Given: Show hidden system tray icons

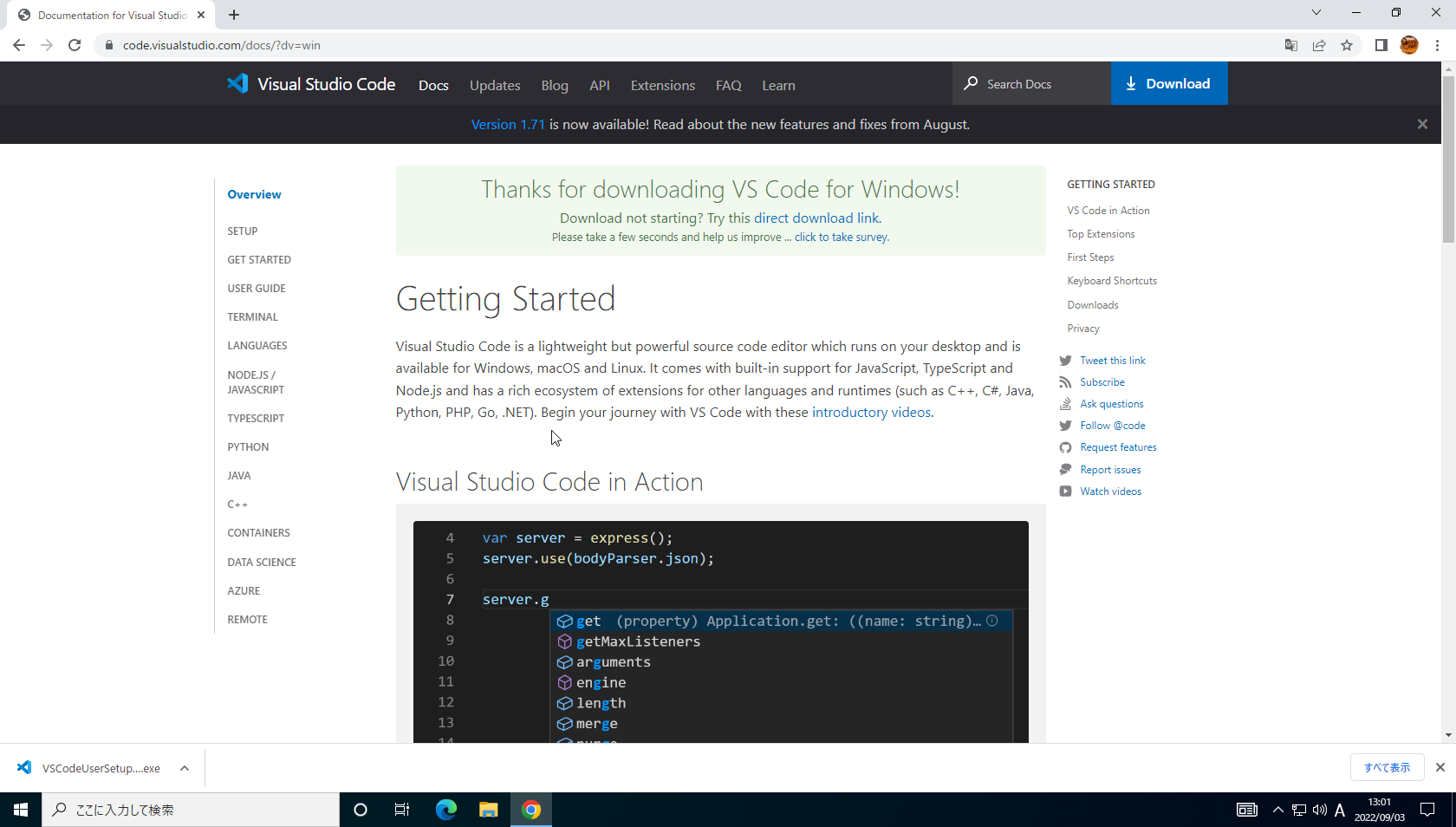Looking at the screenshot, I should click(x=1278, y=810).
